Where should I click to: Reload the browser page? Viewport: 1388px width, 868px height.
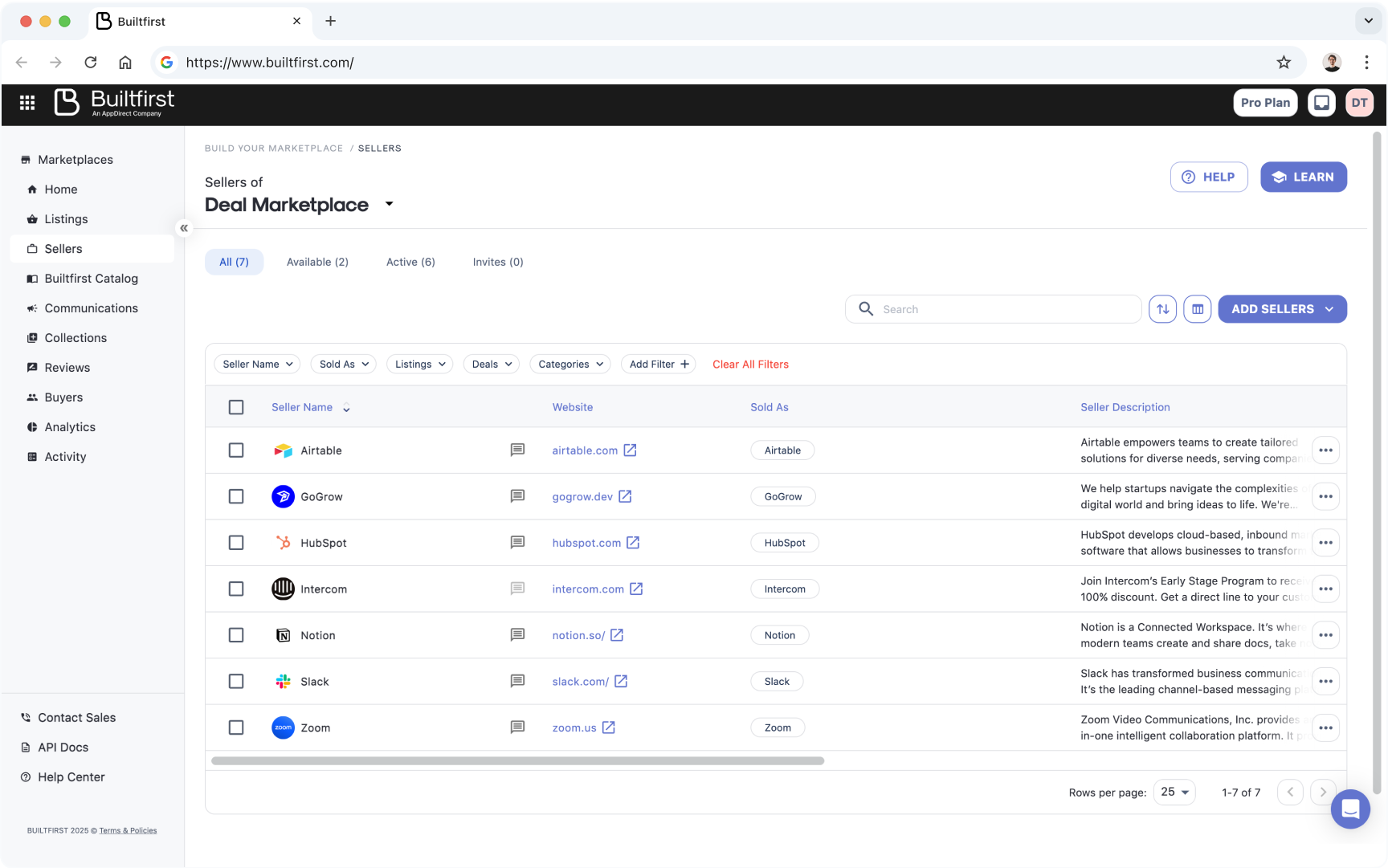click(x=91, y=63)
